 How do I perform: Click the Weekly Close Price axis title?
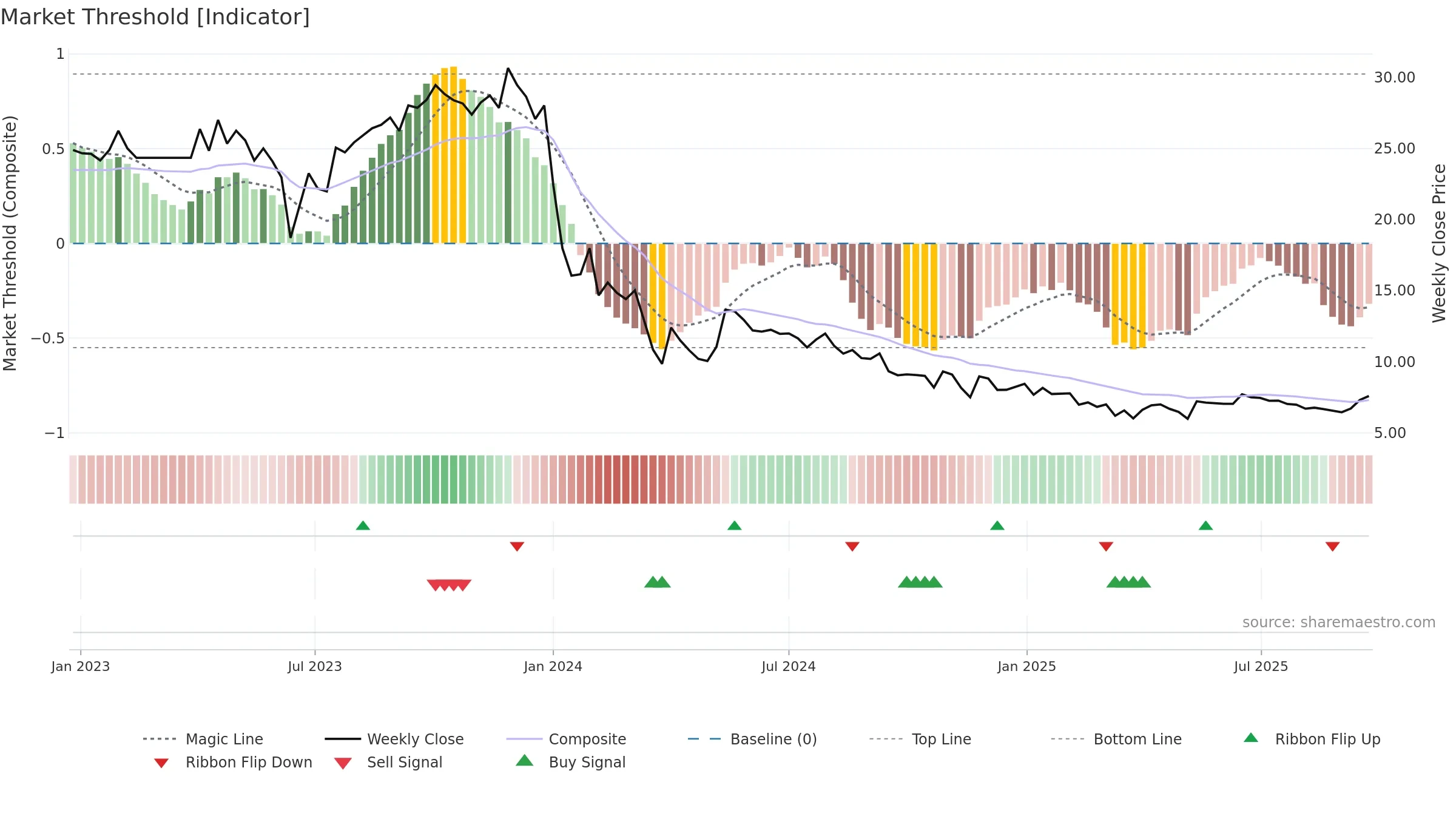click(1440, 243)
